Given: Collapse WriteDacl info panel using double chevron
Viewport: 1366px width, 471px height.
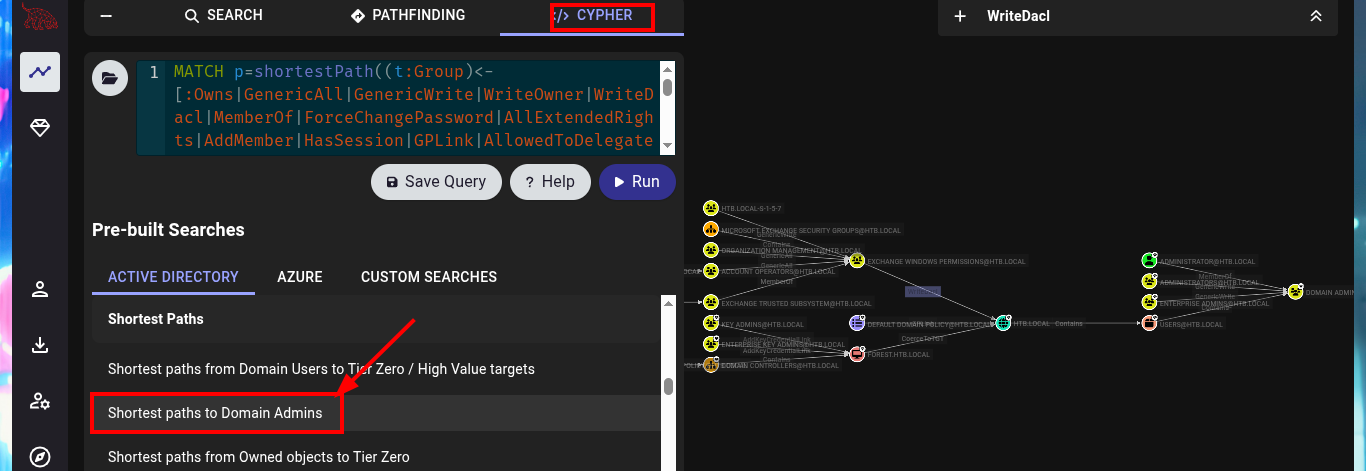Looking at the screenshot, I should pyautogui.click(x=1316, y=16).
